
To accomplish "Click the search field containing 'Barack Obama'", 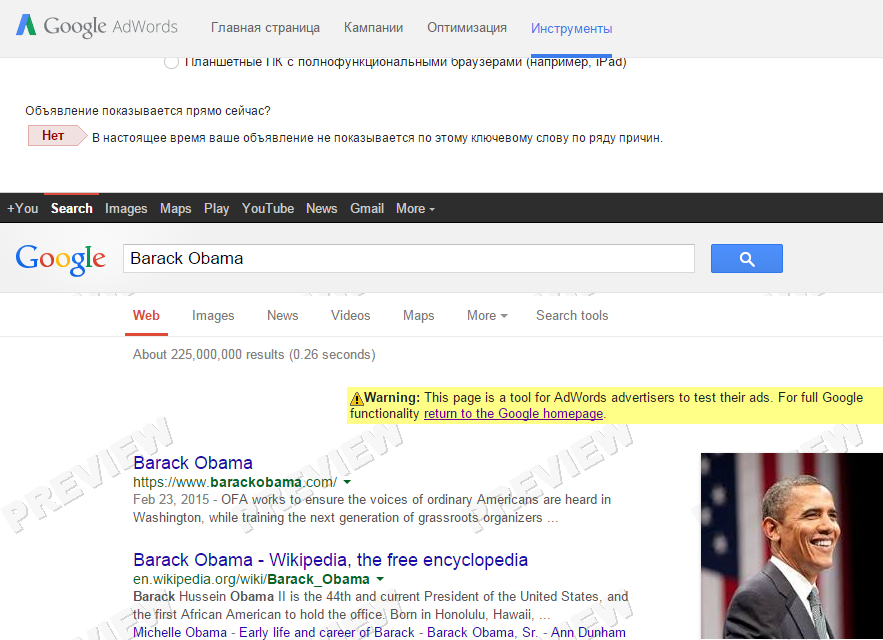I will pyautogui.click(x=409, y=259).
